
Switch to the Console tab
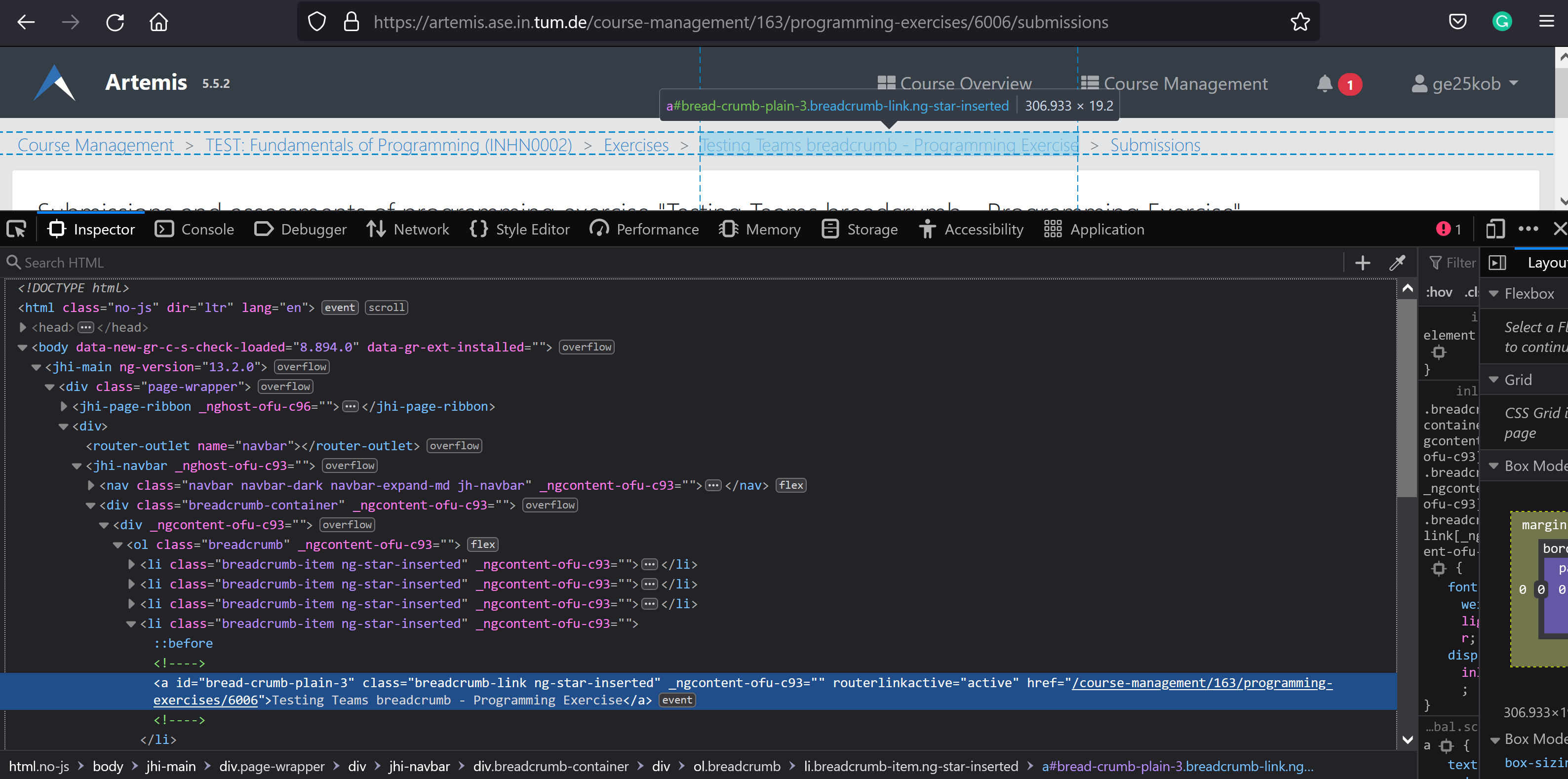[194, 229]
